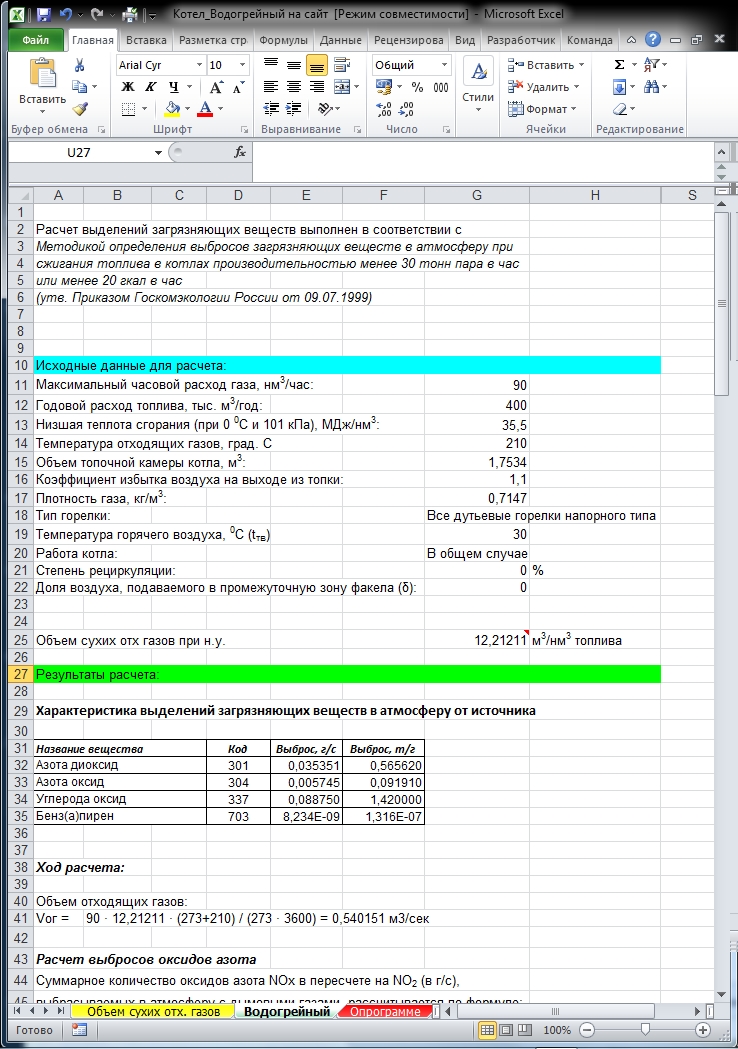
Task: Pick the yellow fill color swatch
Action: pyautogui.click(x=172, y=108)
